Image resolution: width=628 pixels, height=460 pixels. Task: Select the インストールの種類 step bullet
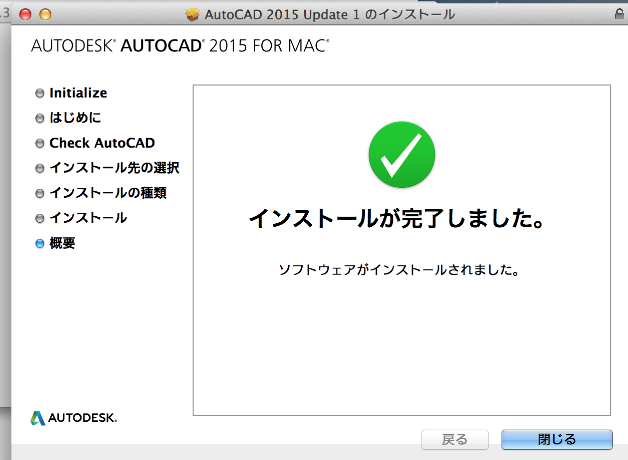coord(39,193)
